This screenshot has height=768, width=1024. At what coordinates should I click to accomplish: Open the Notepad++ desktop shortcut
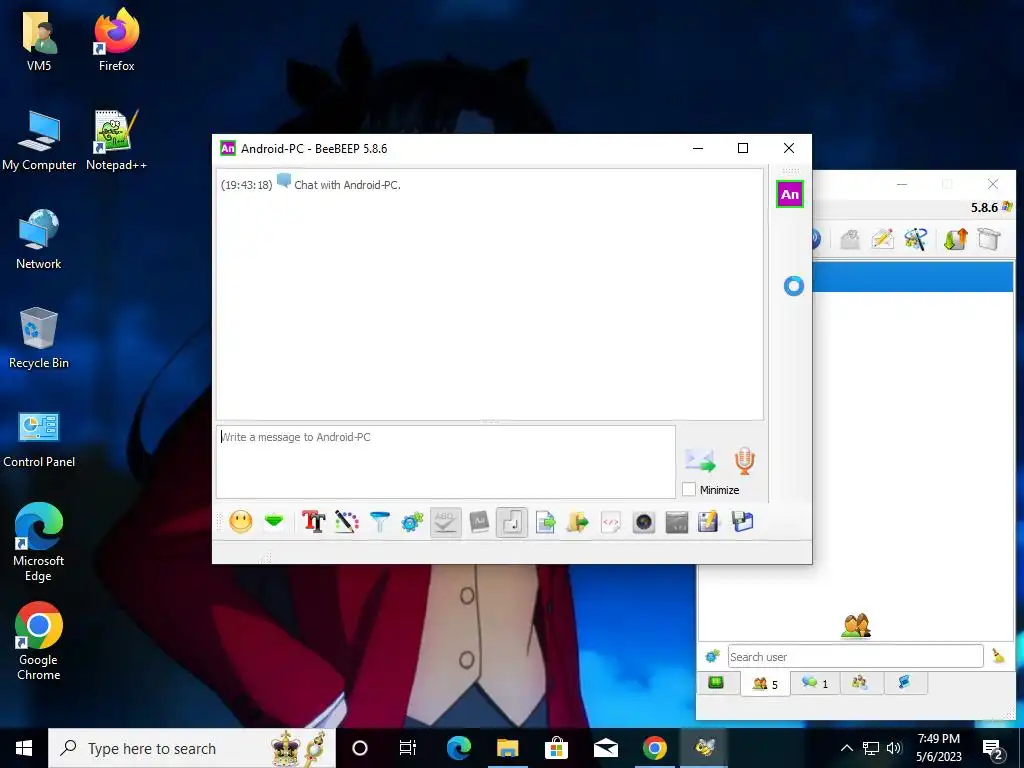116,140
